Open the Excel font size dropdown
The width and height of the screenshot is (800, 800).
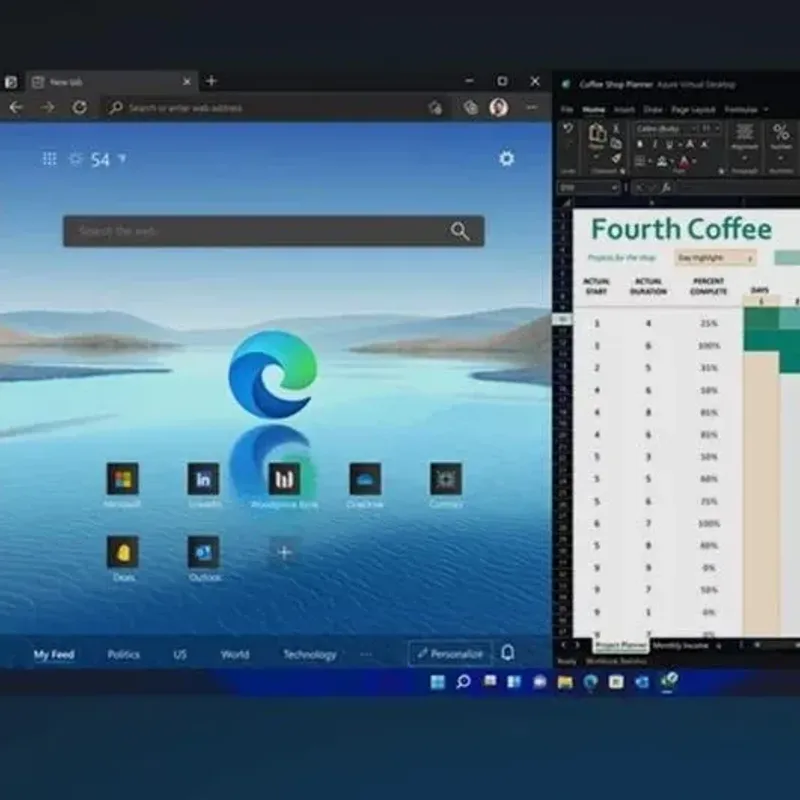click(717, 129)
